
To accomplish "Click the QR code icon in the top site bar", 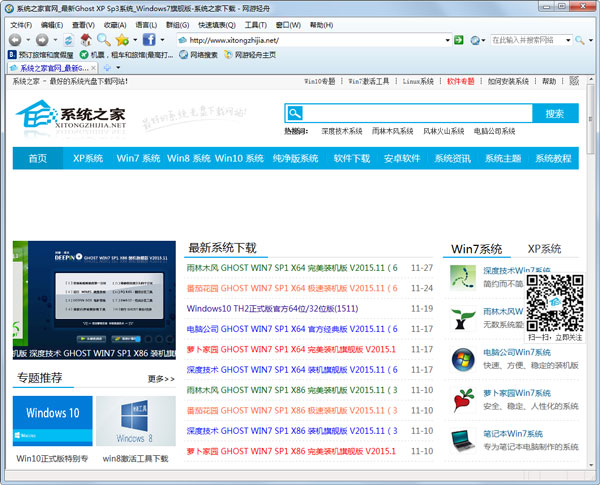I will [x=574, y=81].
